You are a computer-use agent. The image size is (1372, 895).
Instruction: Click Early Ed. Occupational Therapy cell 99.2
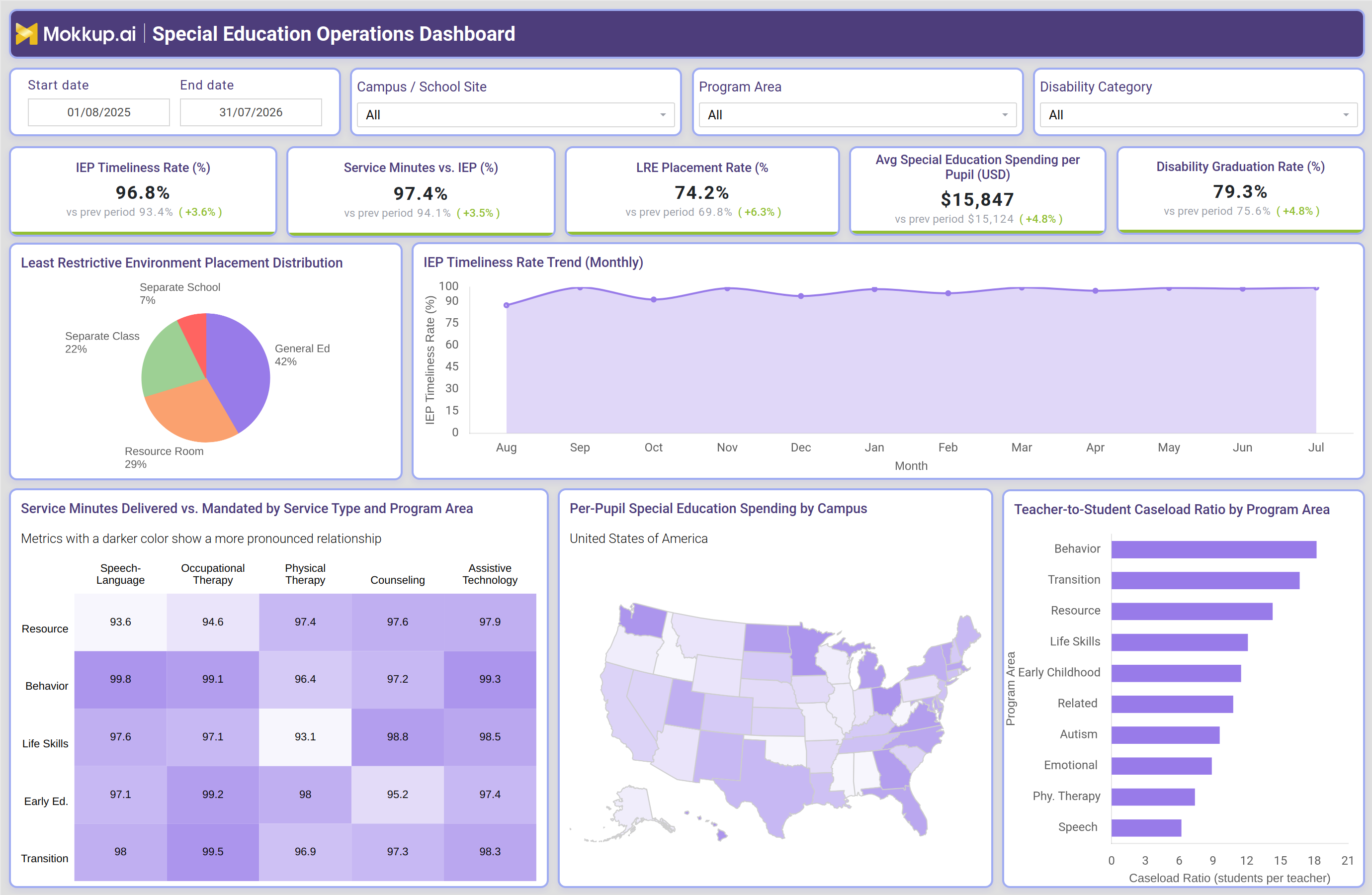pos(213,794)
